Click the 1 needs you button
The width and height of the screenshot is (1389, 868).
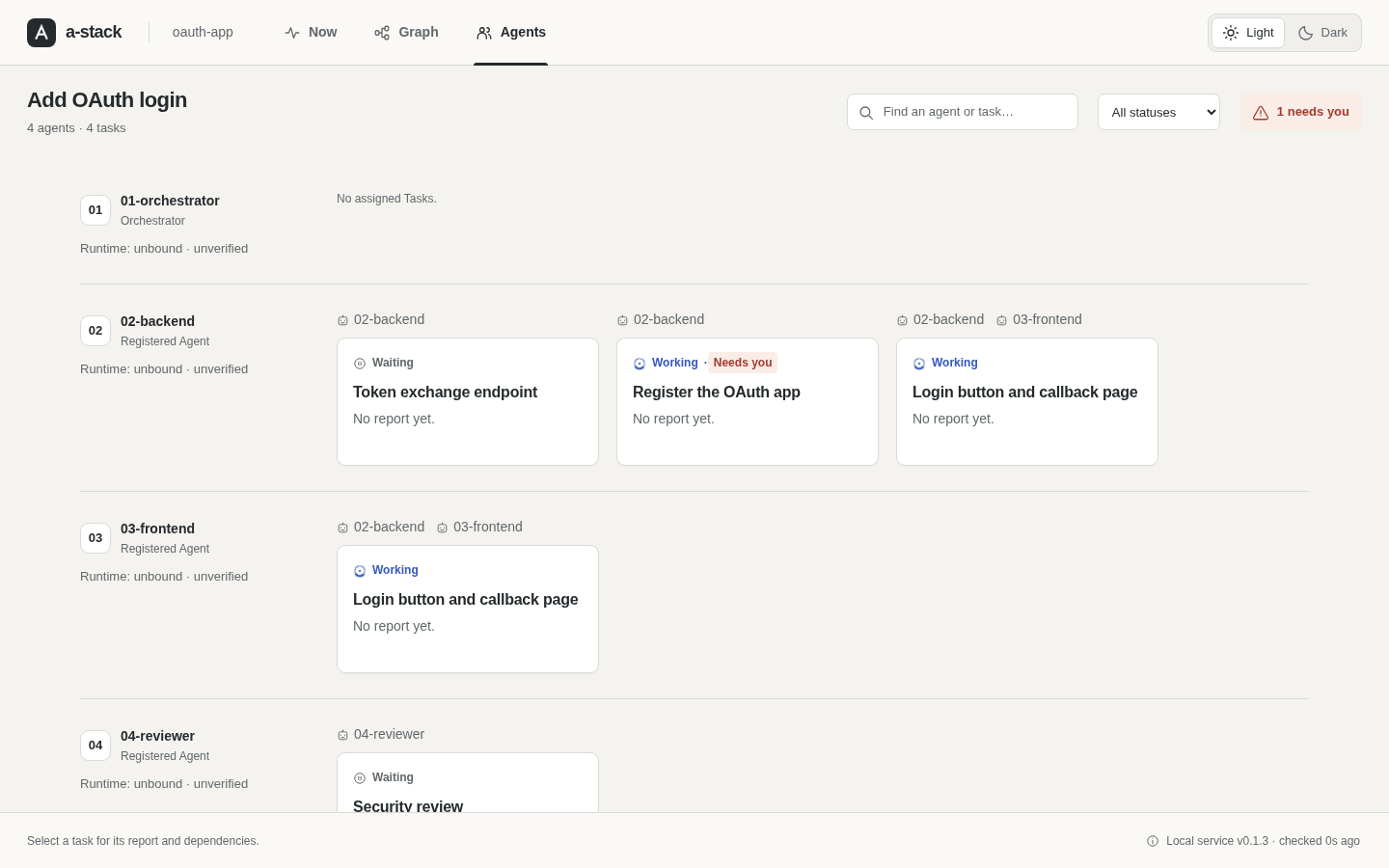pos(1300,112)
